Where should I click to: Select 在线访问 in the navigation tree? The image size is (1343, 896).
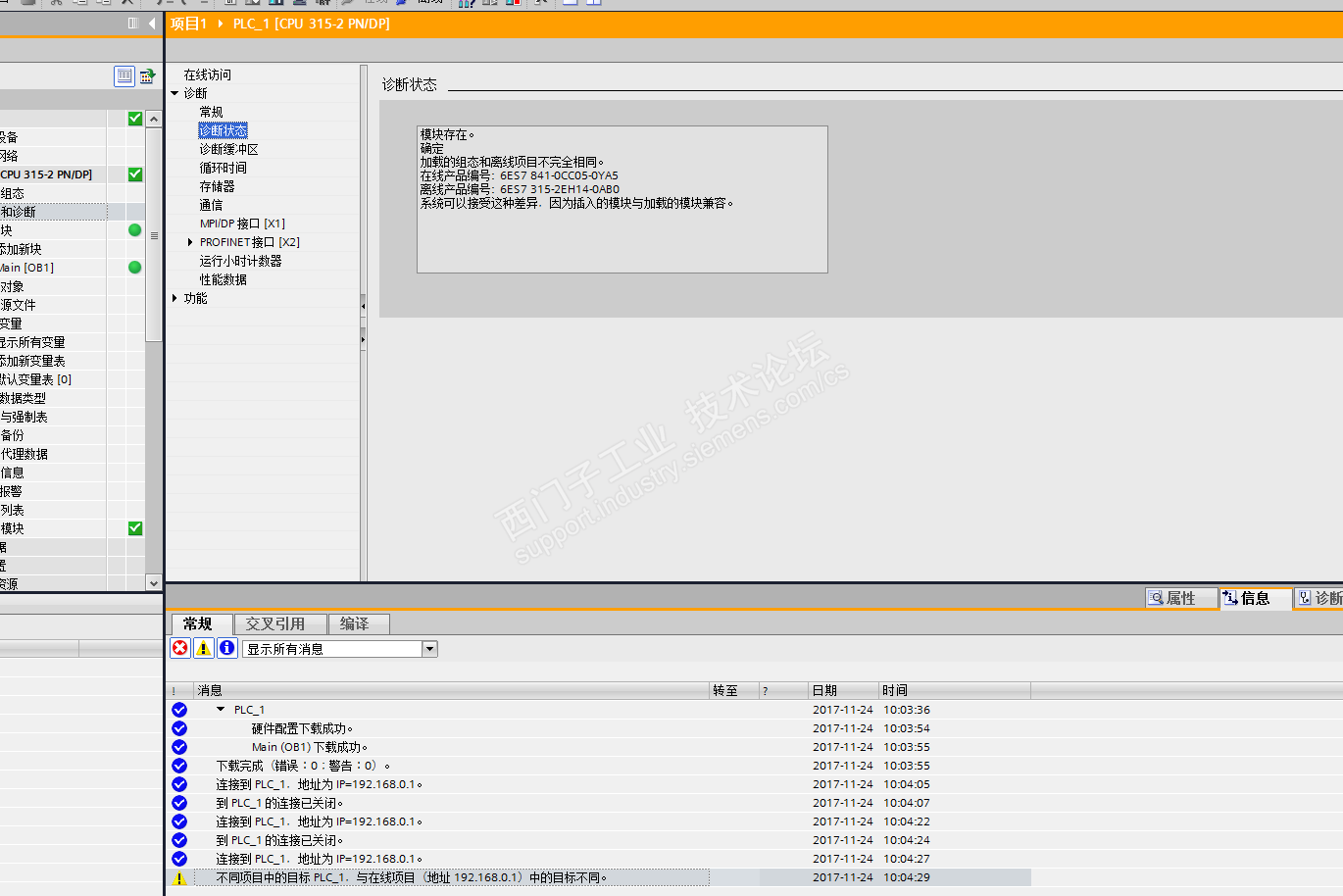(x=208, y=75)
